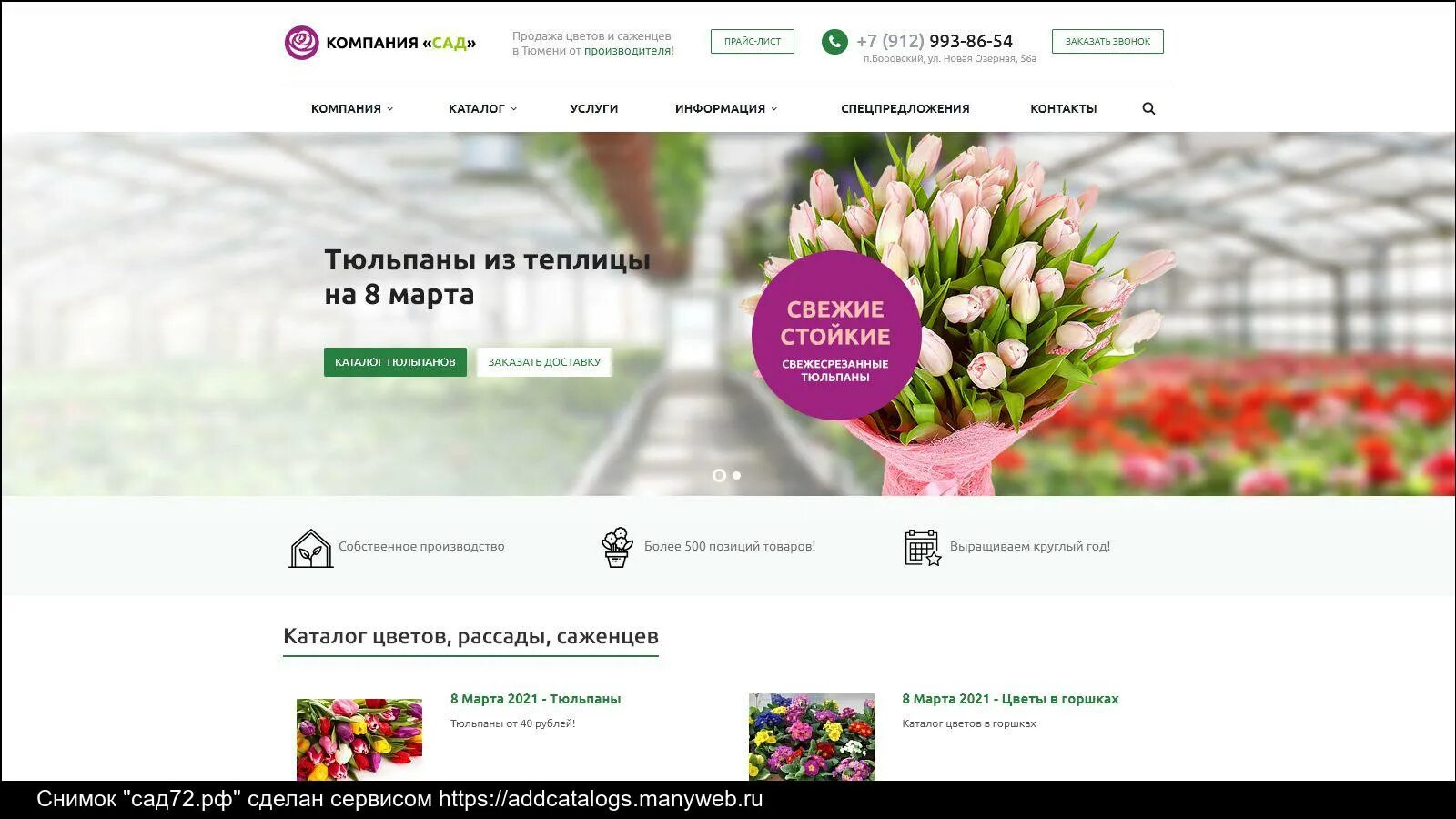Click the Тюльпаны из теплицы на 8 марта headline
Screen dimensions: 1456x819
pyautogui.click(x=487, y=277)
